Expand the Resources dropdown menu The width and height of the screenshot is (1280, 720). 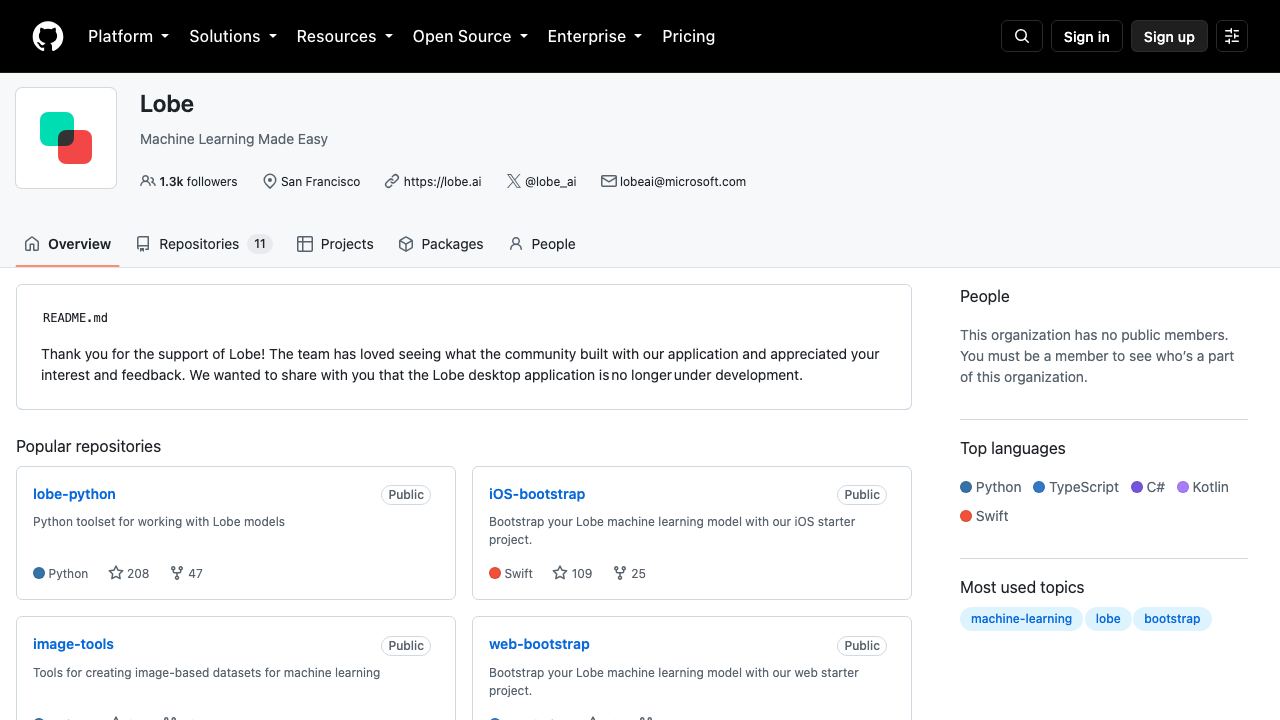(x=344, y=36)
